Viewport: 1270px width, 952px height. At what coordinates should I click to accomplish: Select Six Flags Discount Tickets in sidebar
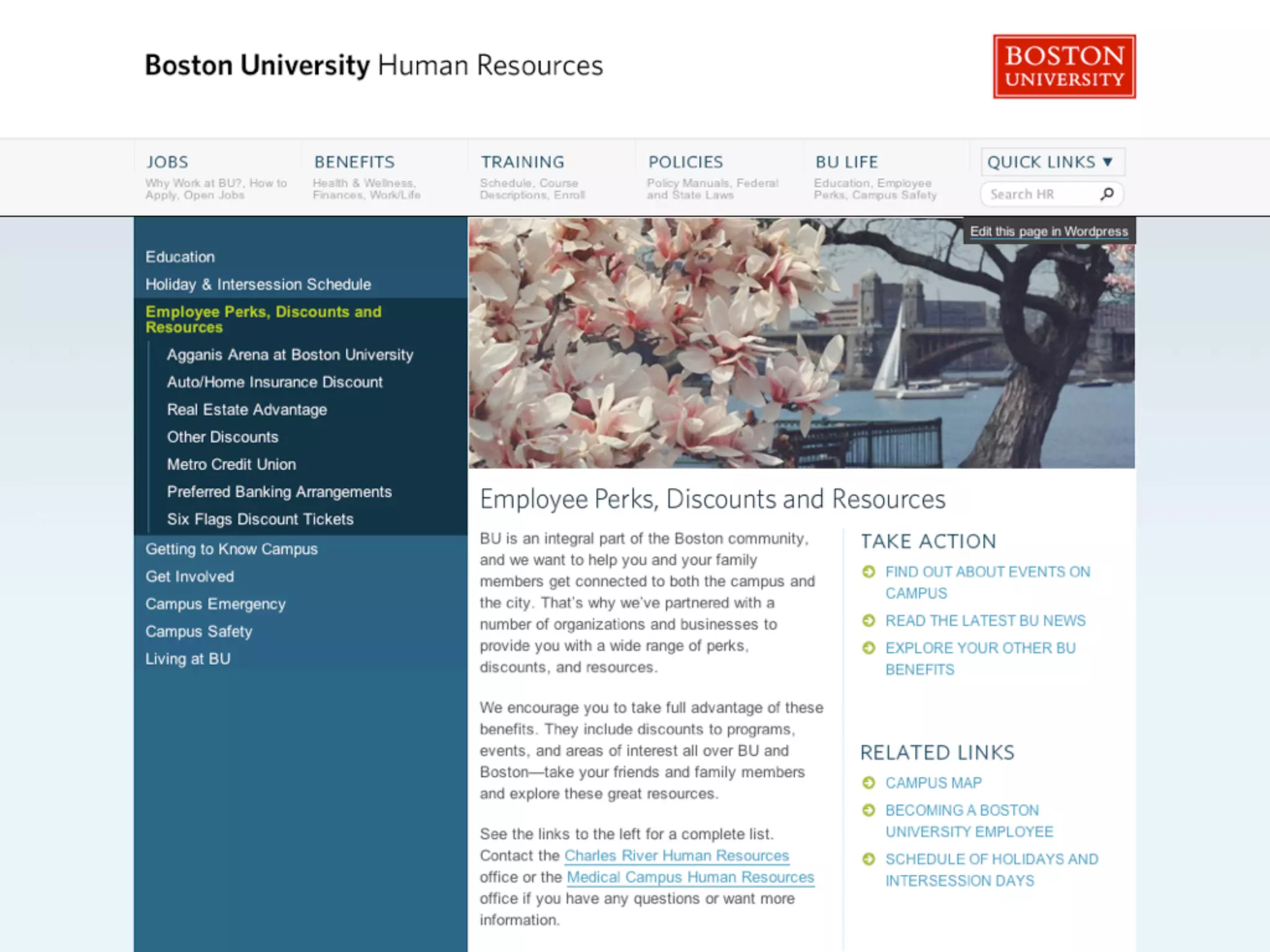point(260,519)
